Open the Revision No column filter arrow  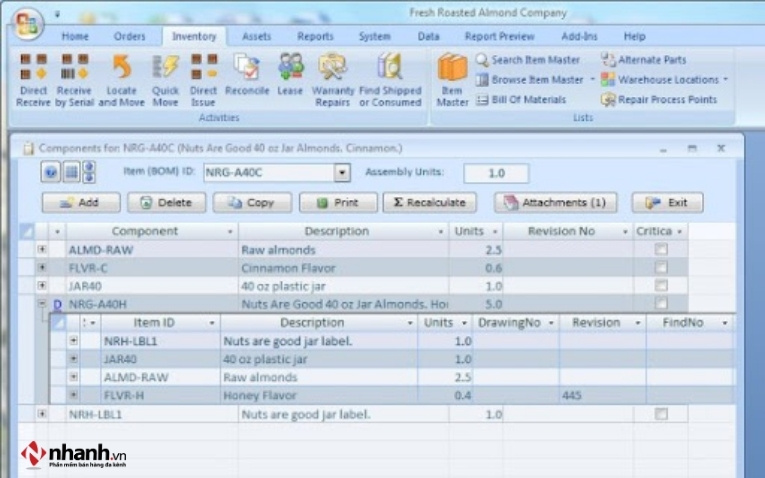[x=625, y=232]
